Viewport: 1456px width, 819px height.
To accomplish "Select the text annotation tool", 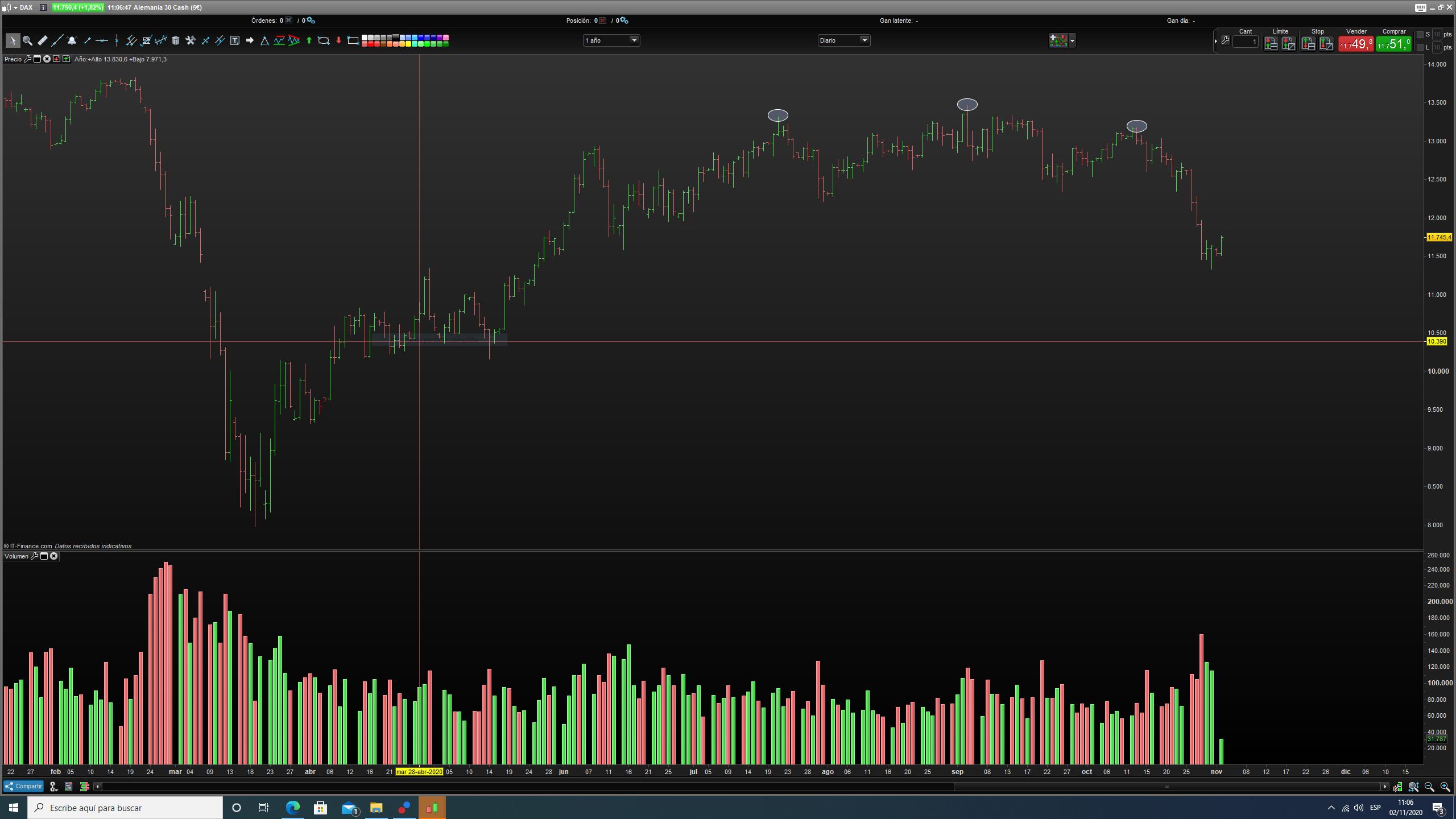I will point(235,40).
